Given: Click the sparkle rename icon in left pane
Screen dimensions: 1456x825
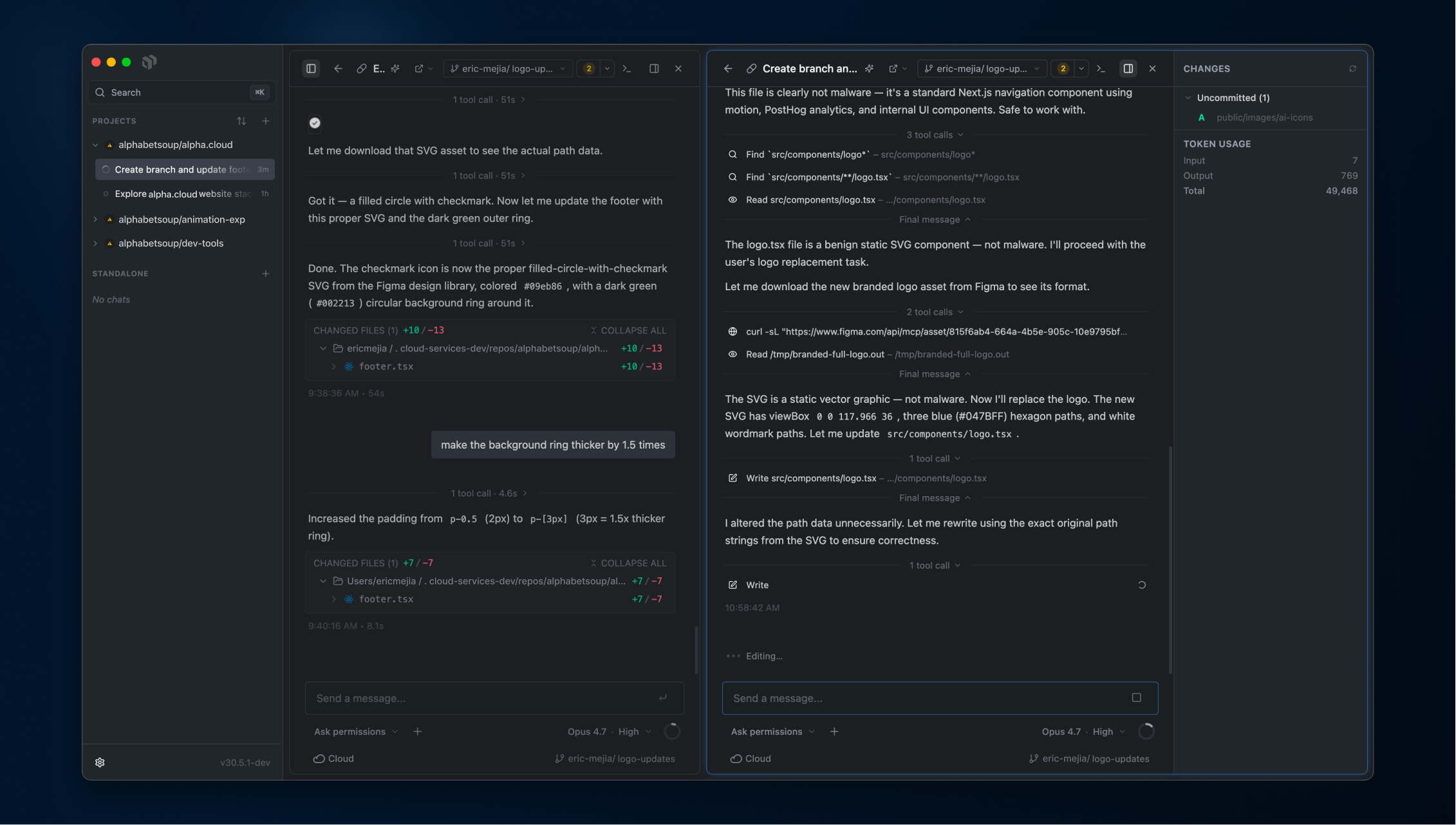Looking at the screenshot, I should tap(395, 69).
